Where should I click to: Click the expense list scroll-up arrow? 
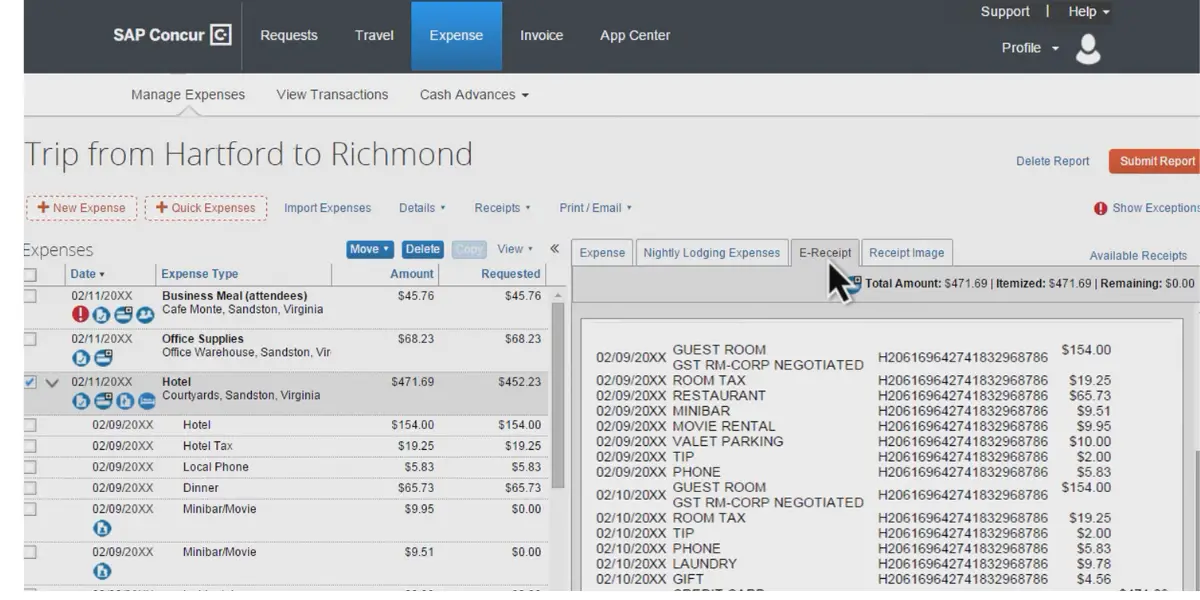point(559,294)
